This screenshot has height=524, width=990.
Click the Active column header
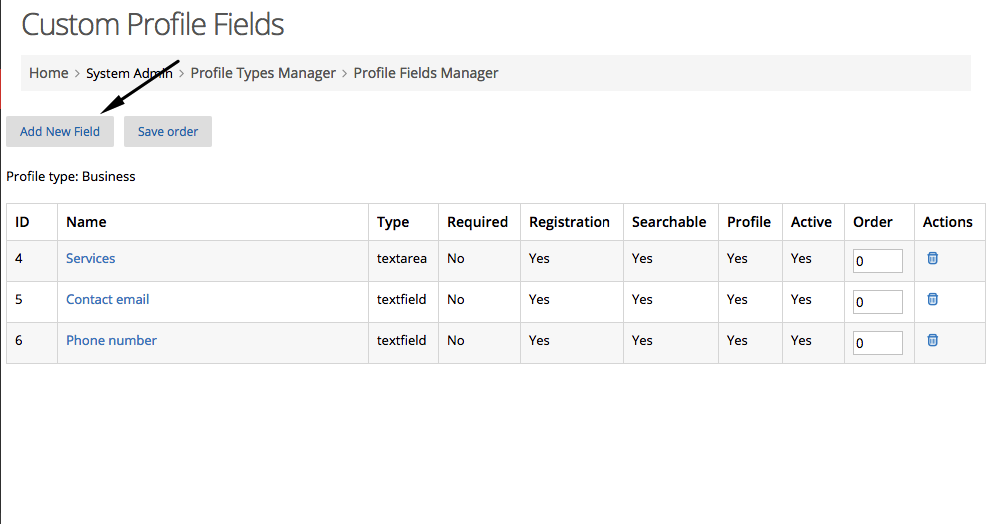pyautogui.click(x=811, y=222)
